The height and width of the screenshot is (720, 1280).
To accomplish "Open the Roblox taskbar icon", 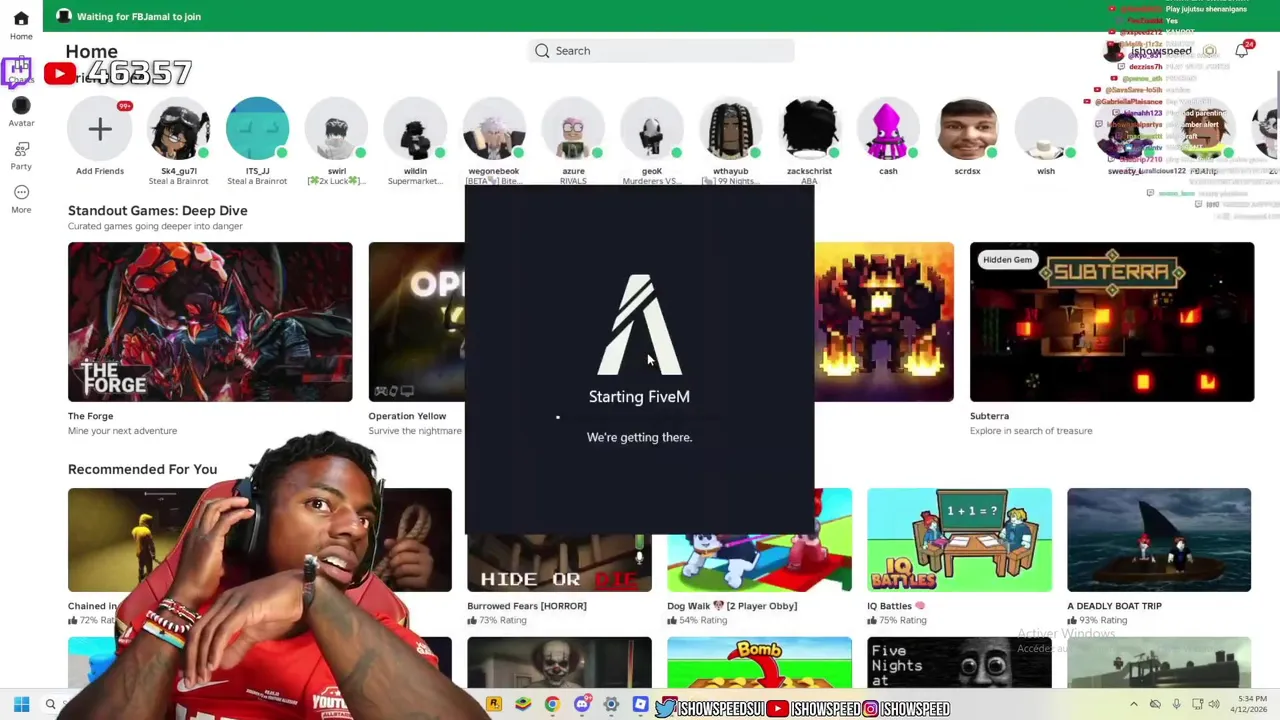I will pos(640,705).
